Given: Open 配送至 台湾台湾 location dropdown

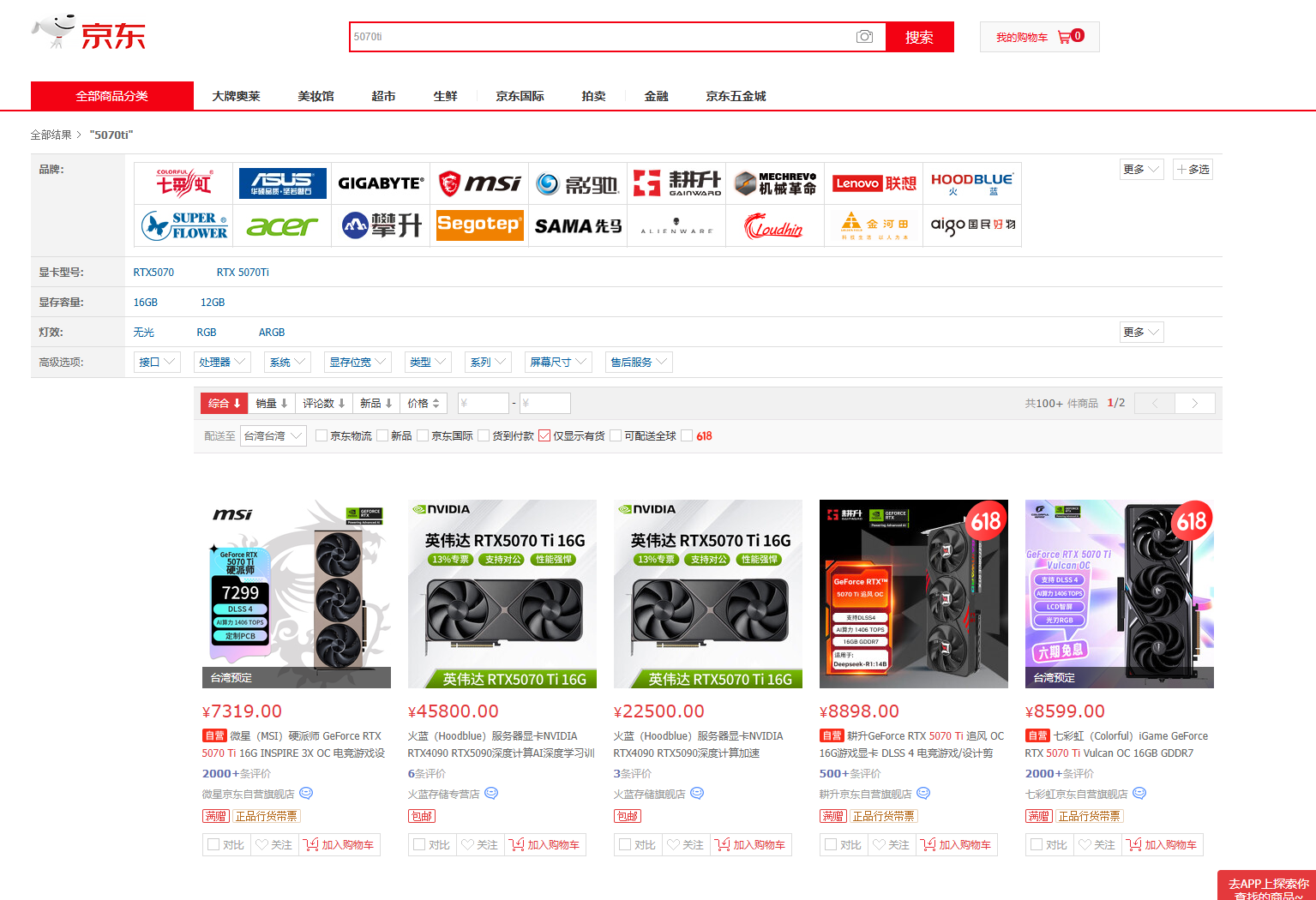Looking at the screenshot, I should tap(273, 435).
